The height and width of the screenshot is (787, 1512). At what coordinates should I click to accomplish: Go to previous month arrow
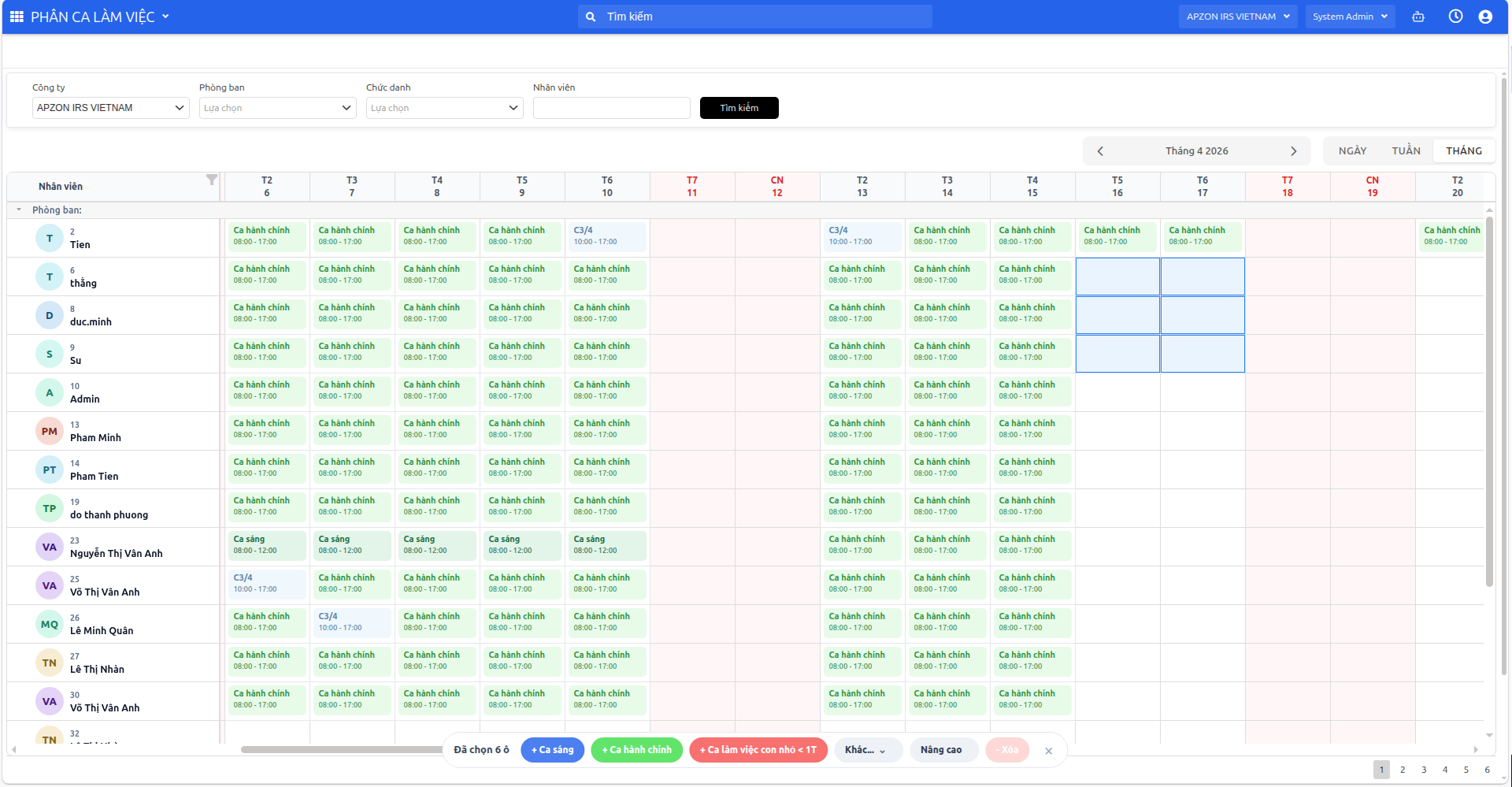point(1100,151)
